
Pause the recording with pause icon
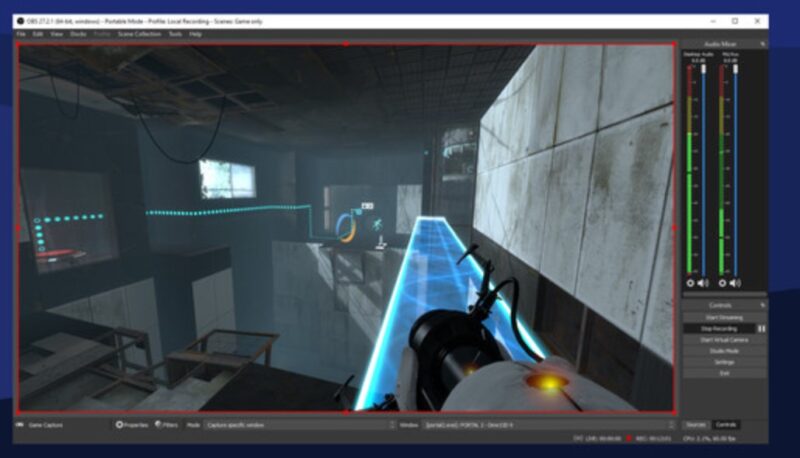[761, 328]
